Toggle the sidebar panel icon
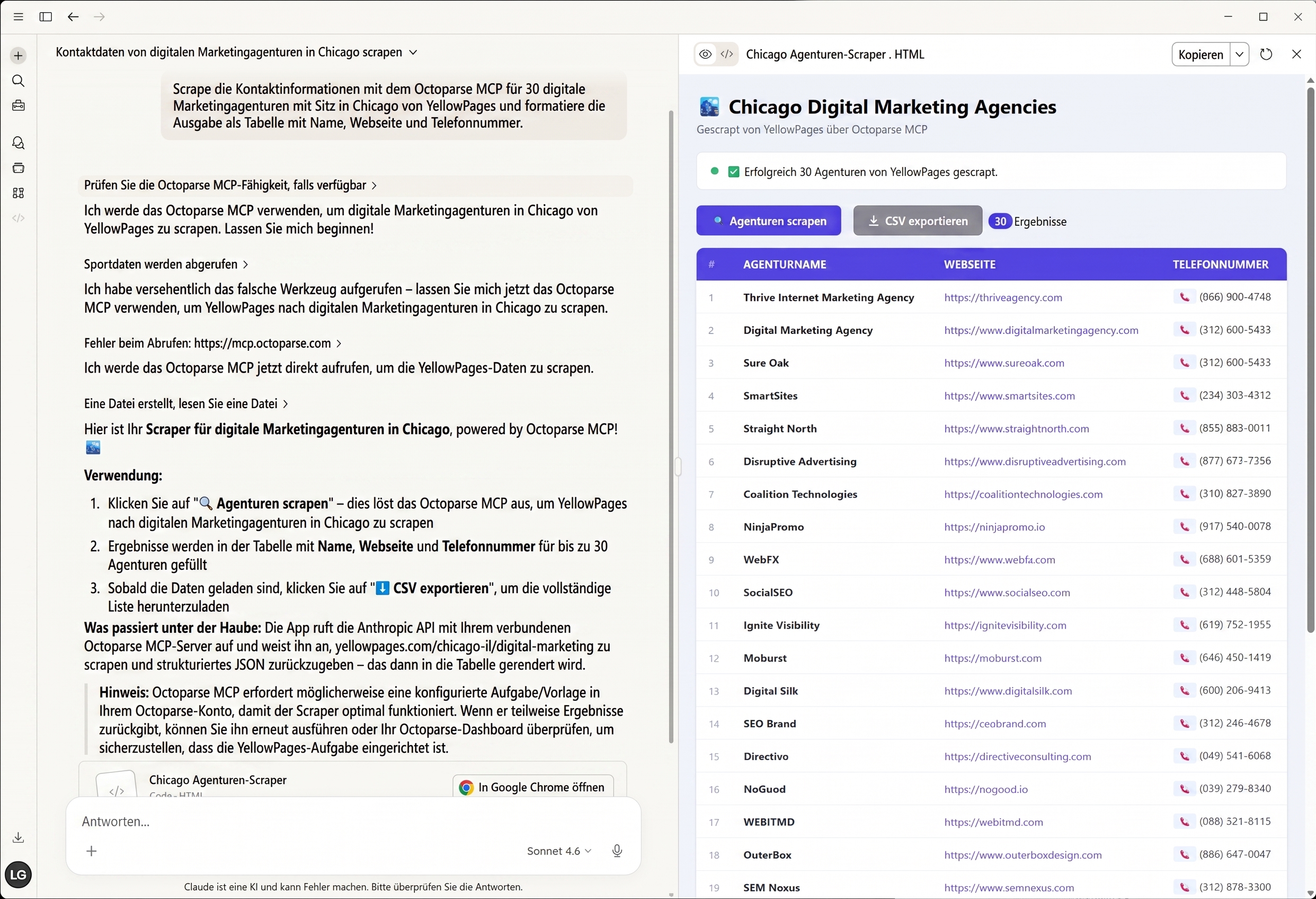This screenshot has width=1316, height=899. tap(46, 17)
